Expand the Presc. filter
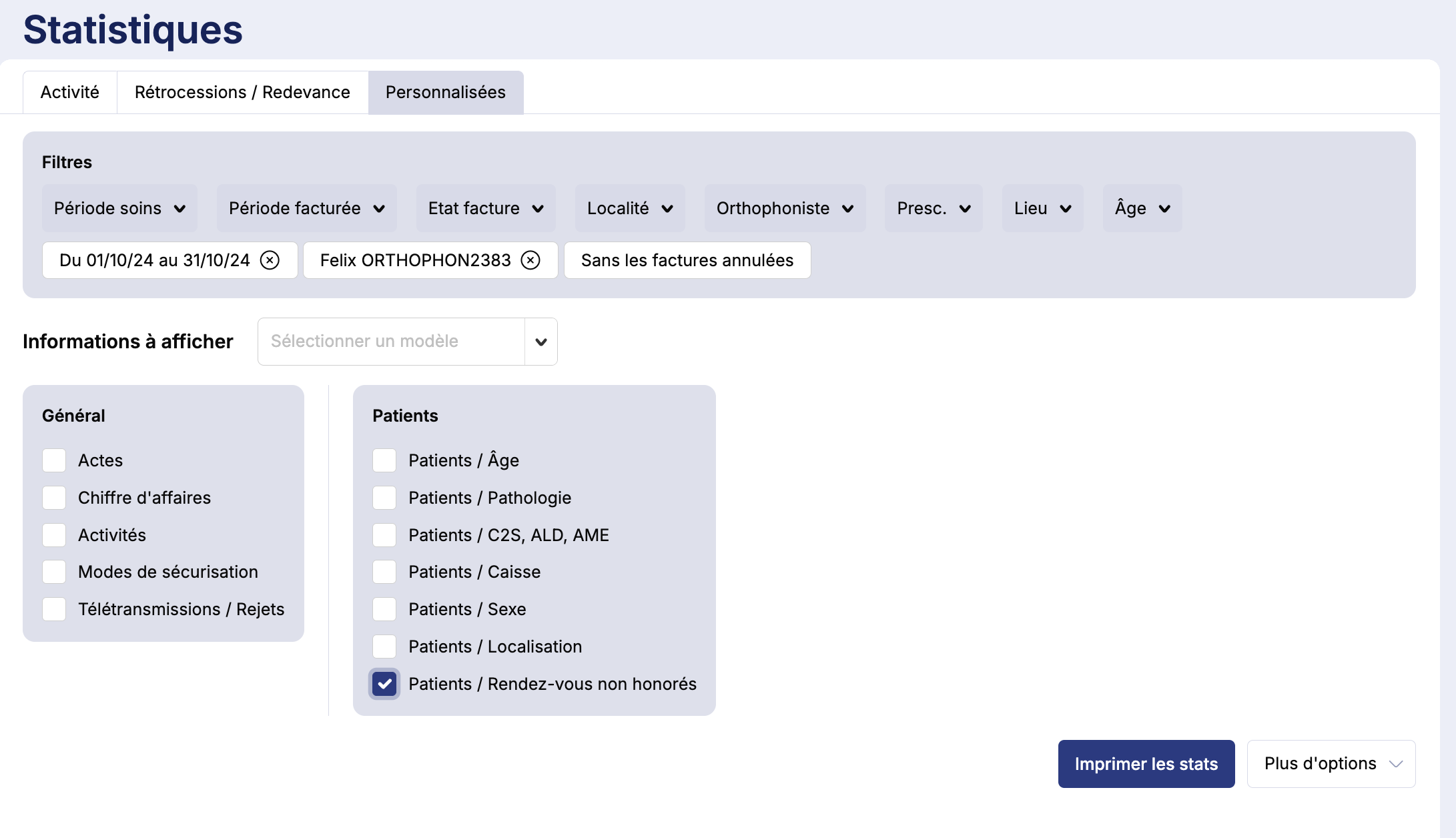 pos(934,208)
